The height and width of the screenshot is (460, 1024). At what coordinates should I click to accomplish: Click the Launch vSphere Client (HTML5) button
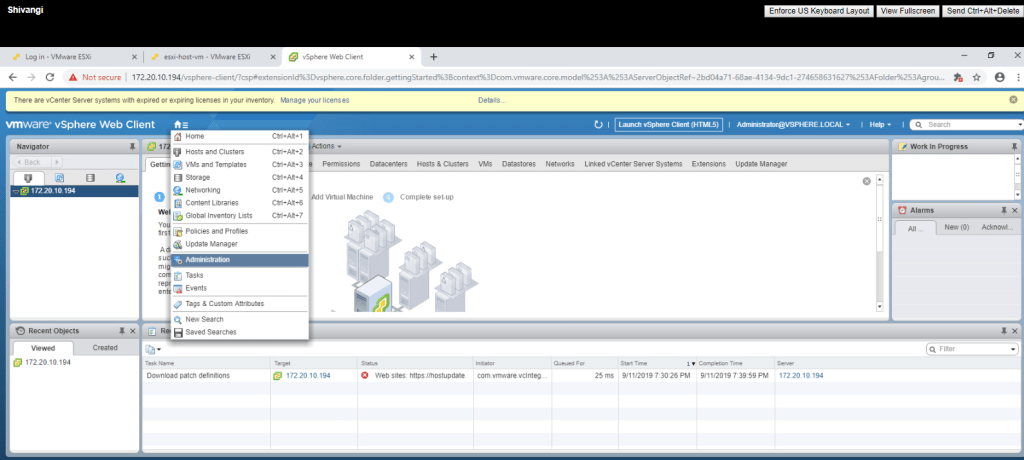(x=668, y=124)
